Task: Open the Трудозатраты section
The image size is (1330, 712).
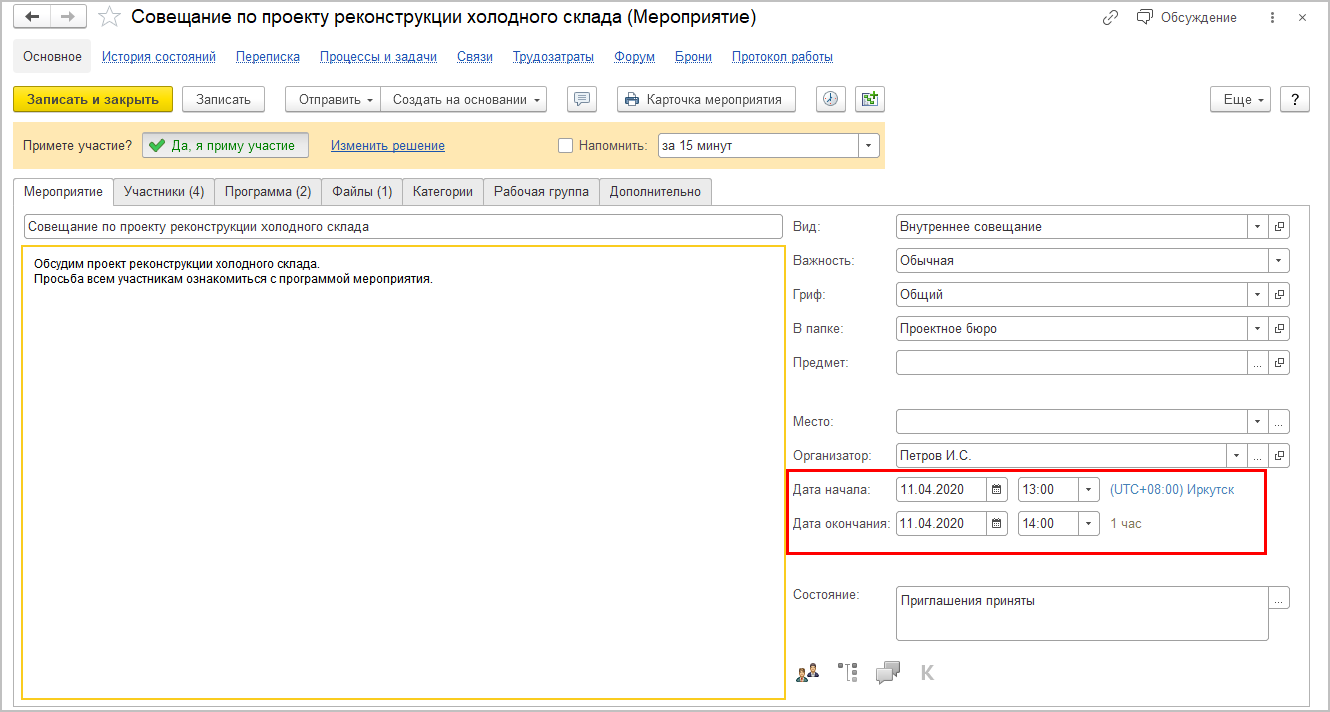Action: tap(554, 57)
